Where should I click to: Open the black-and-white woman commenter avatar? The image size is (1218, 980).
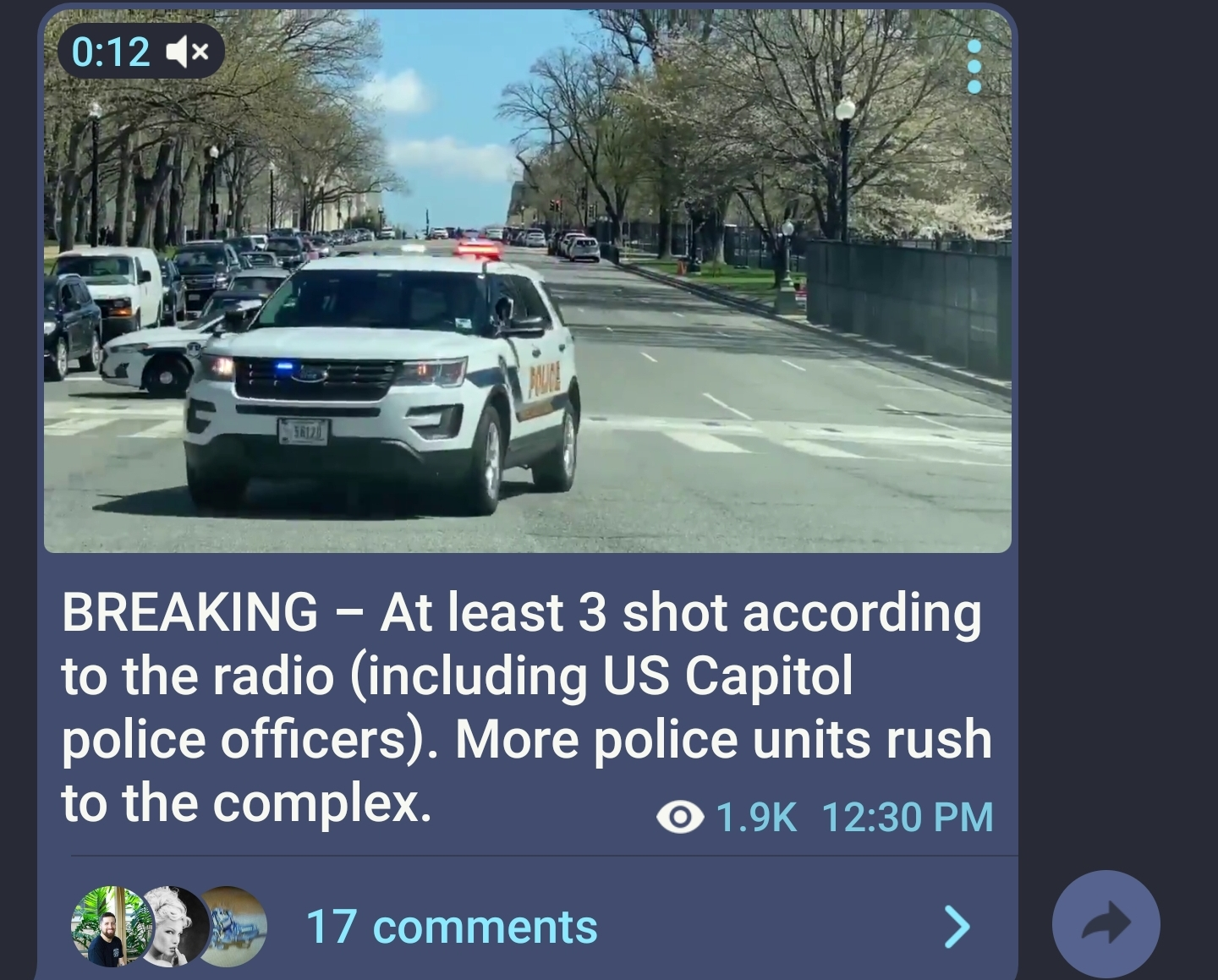click(175, 927)
